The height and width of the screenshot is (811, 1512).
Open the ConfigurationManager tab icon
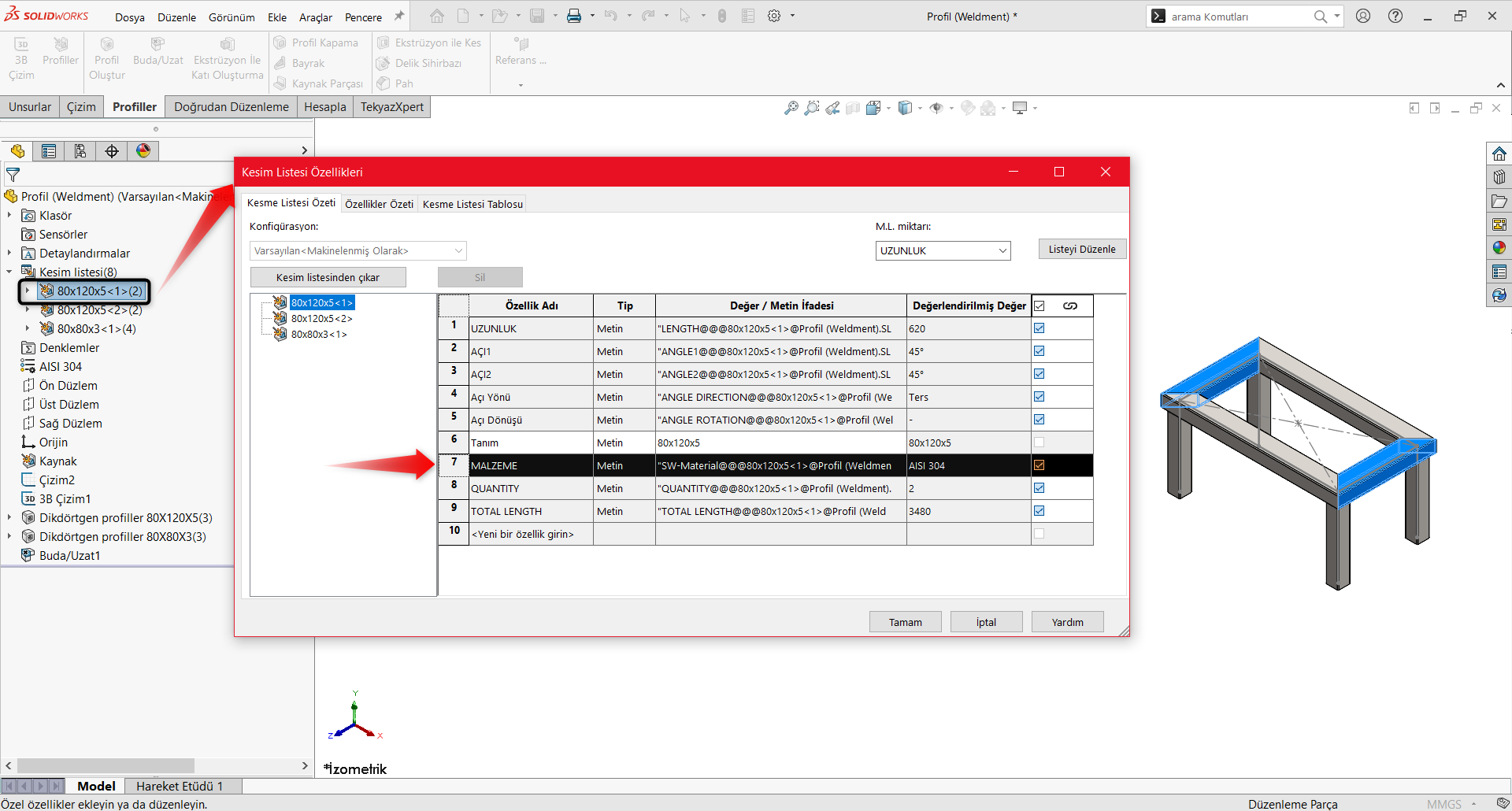80,151
